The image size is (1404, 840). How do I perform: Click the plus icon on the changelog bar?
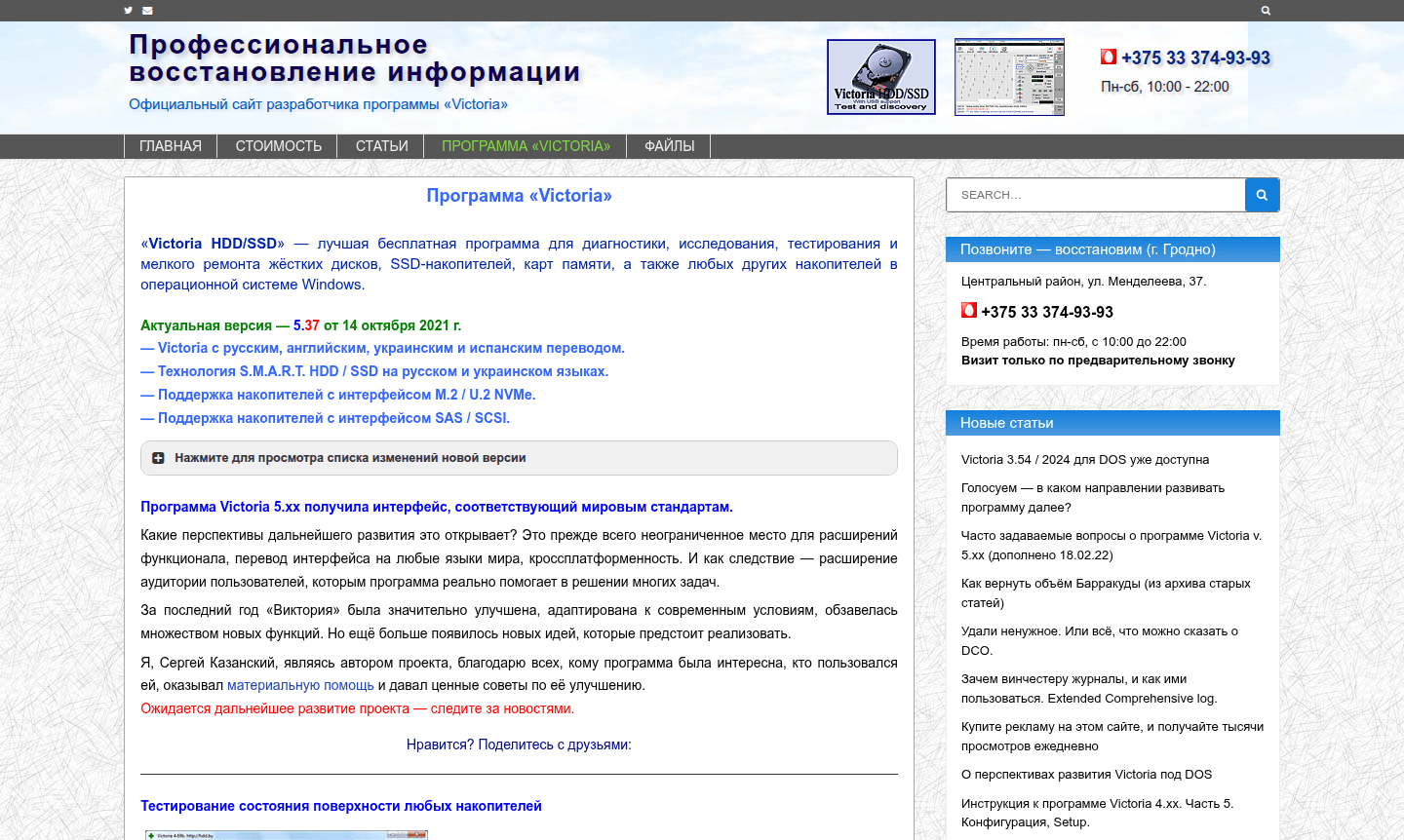tap(158, 457)
